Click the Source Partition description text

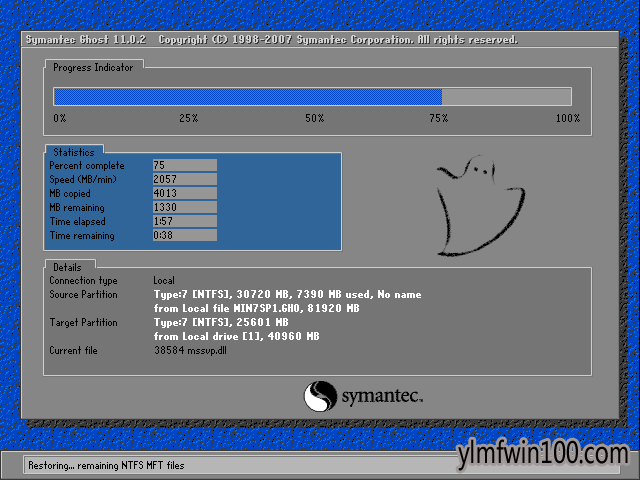pyautogui.click(x=287, y=301)
